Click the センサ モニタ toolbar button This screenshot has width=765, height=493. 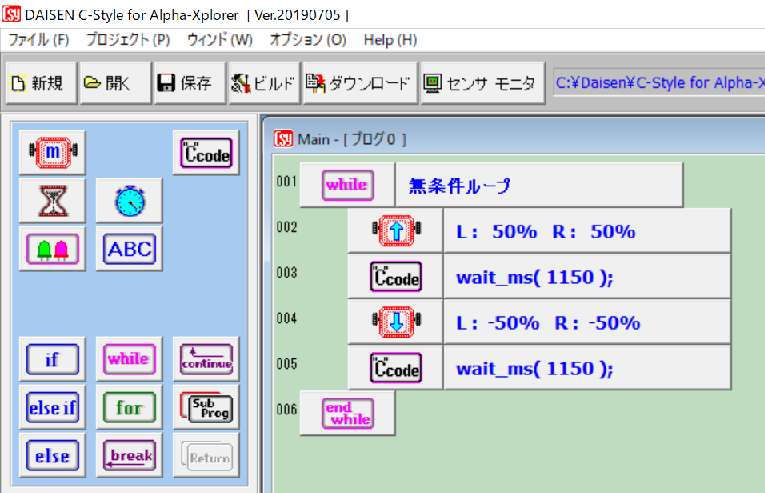point(483,83)
